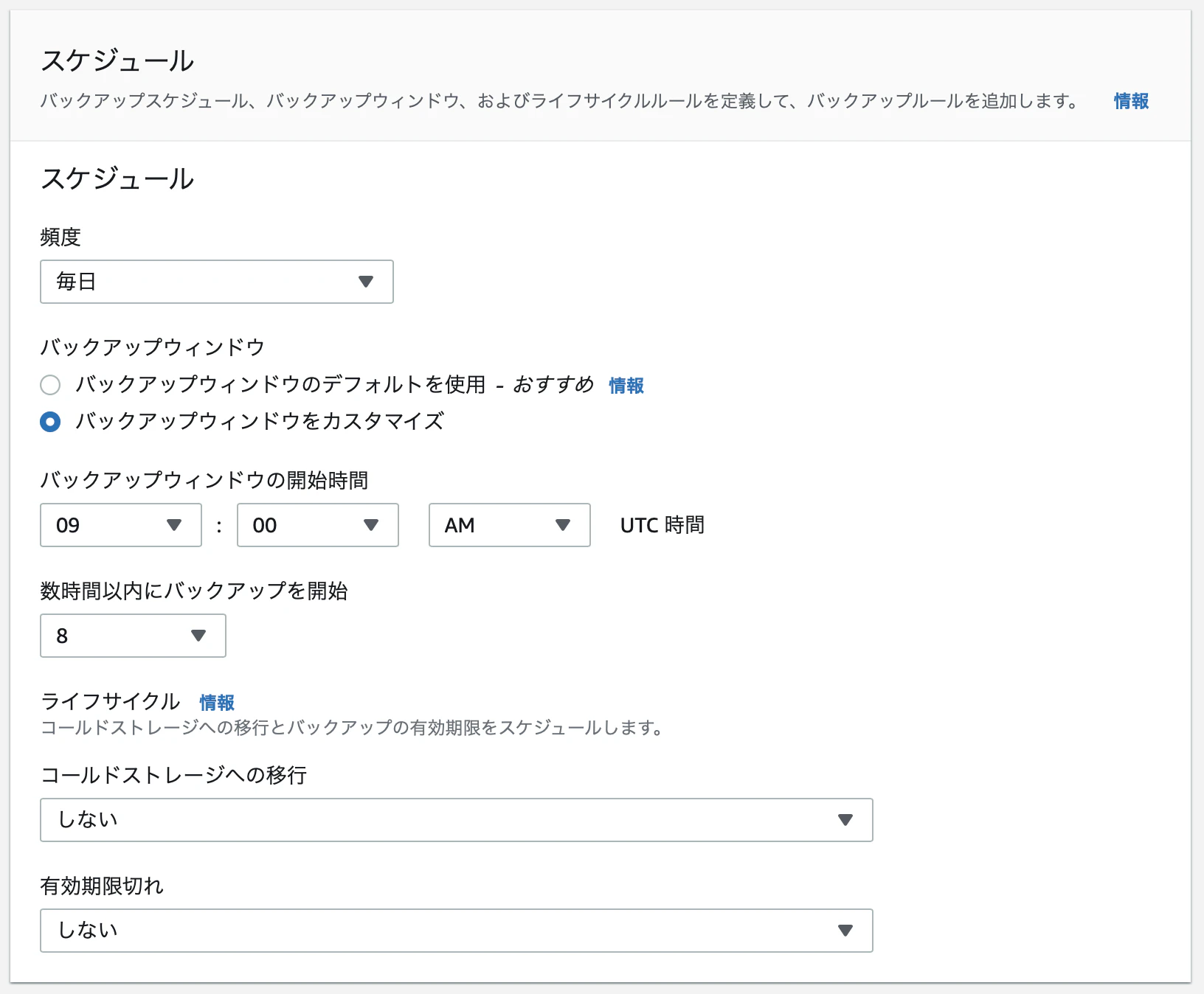Select バックアップウィンドウをカスタマイズ radio button
Viewport: 1204px width, 994px height.
50,422
